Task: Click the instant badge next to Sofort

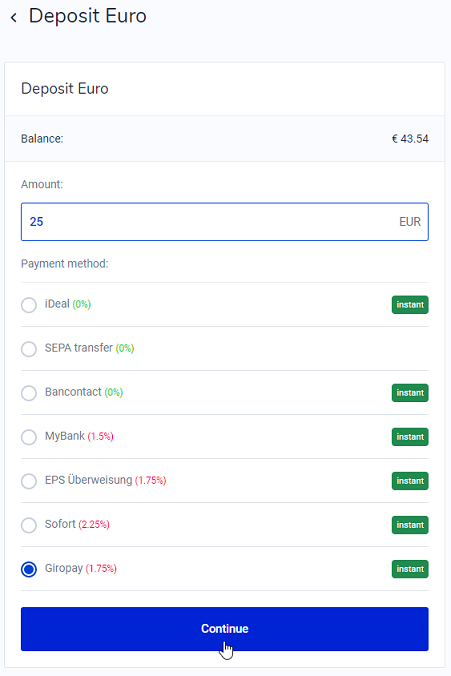Action: pos(410,525)
